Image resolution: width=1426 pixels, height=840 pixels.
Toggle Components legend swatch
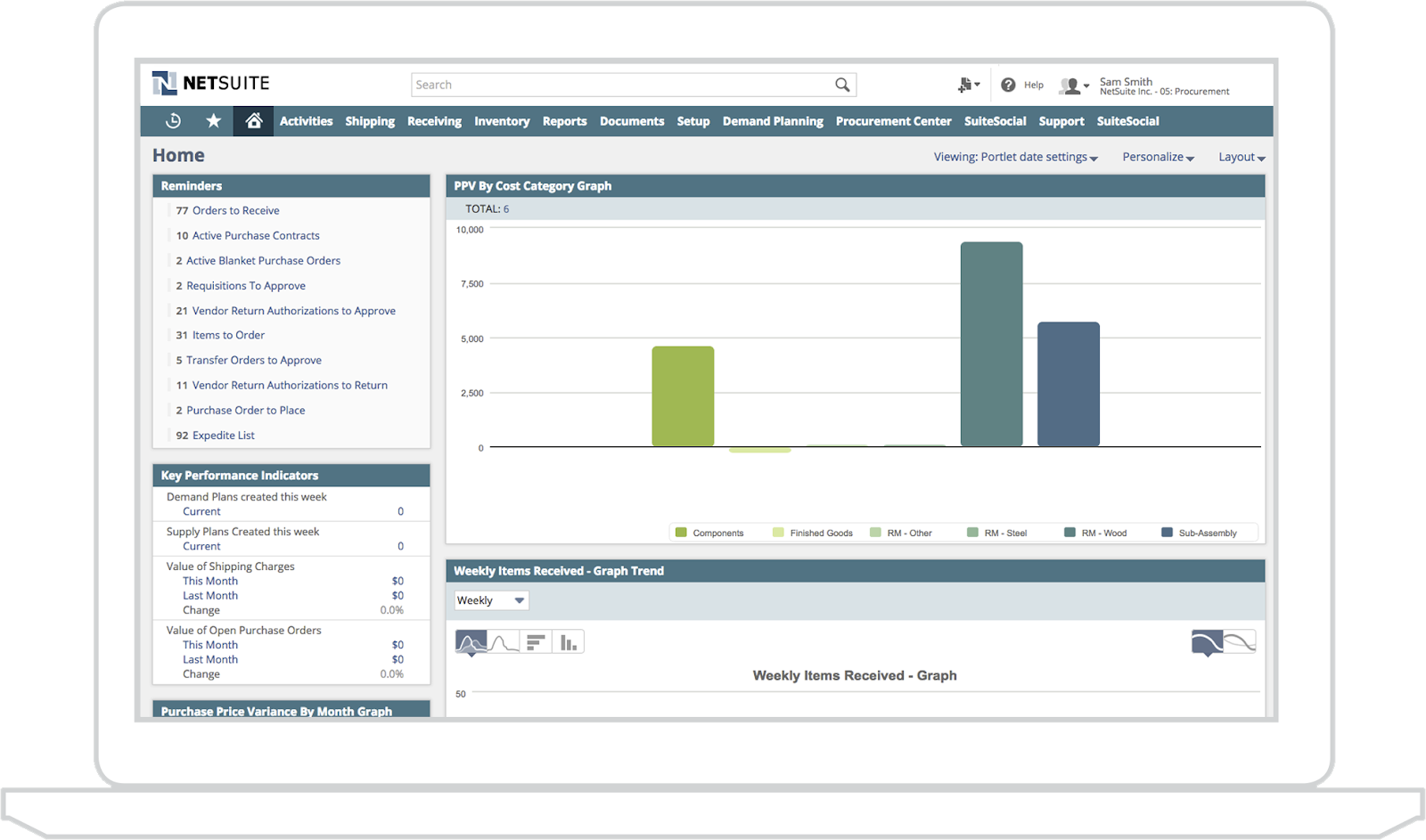tap(681, 533)
